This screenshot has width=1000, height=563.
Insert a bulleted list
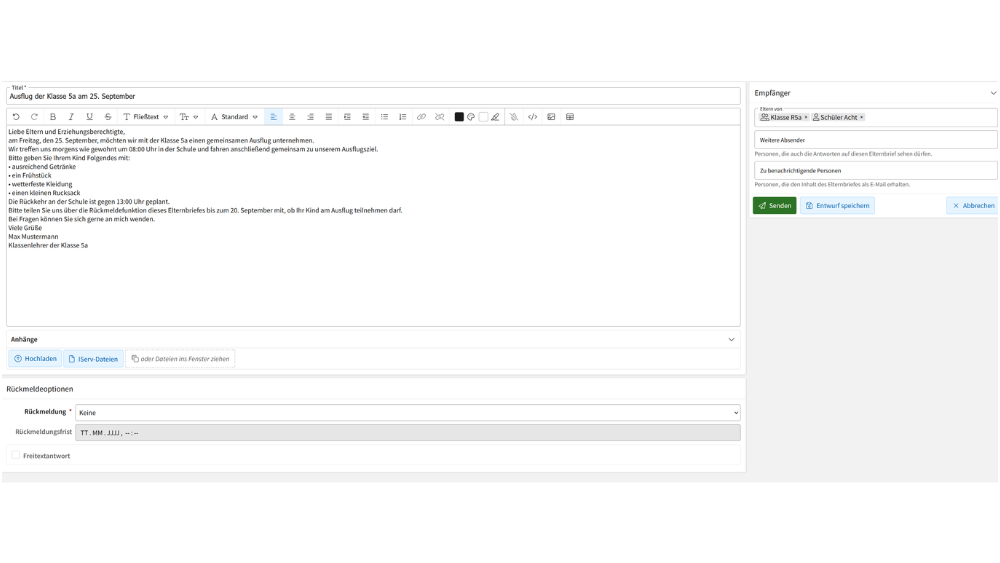(384, 117)
